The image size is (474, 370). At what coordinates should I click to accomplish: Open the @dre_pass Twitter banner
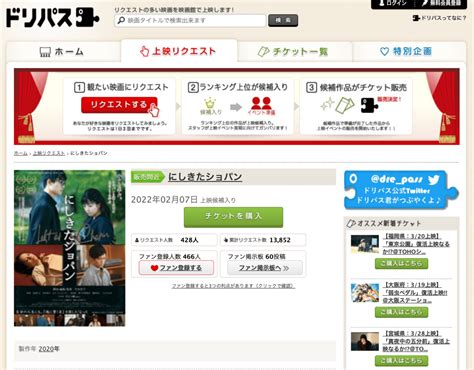(401, 190)
